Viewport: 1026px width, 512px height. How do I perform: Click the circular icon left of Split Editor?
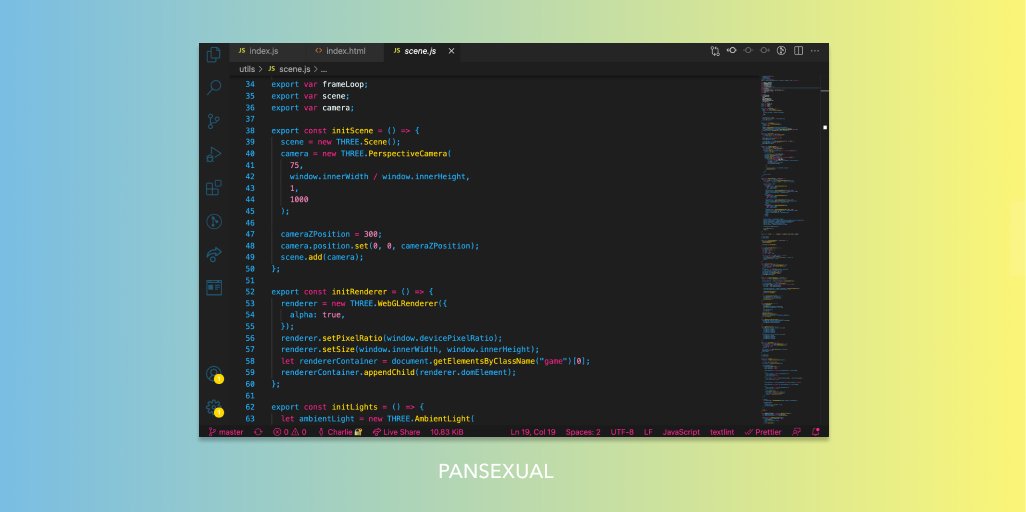click(x=781, y=50)
